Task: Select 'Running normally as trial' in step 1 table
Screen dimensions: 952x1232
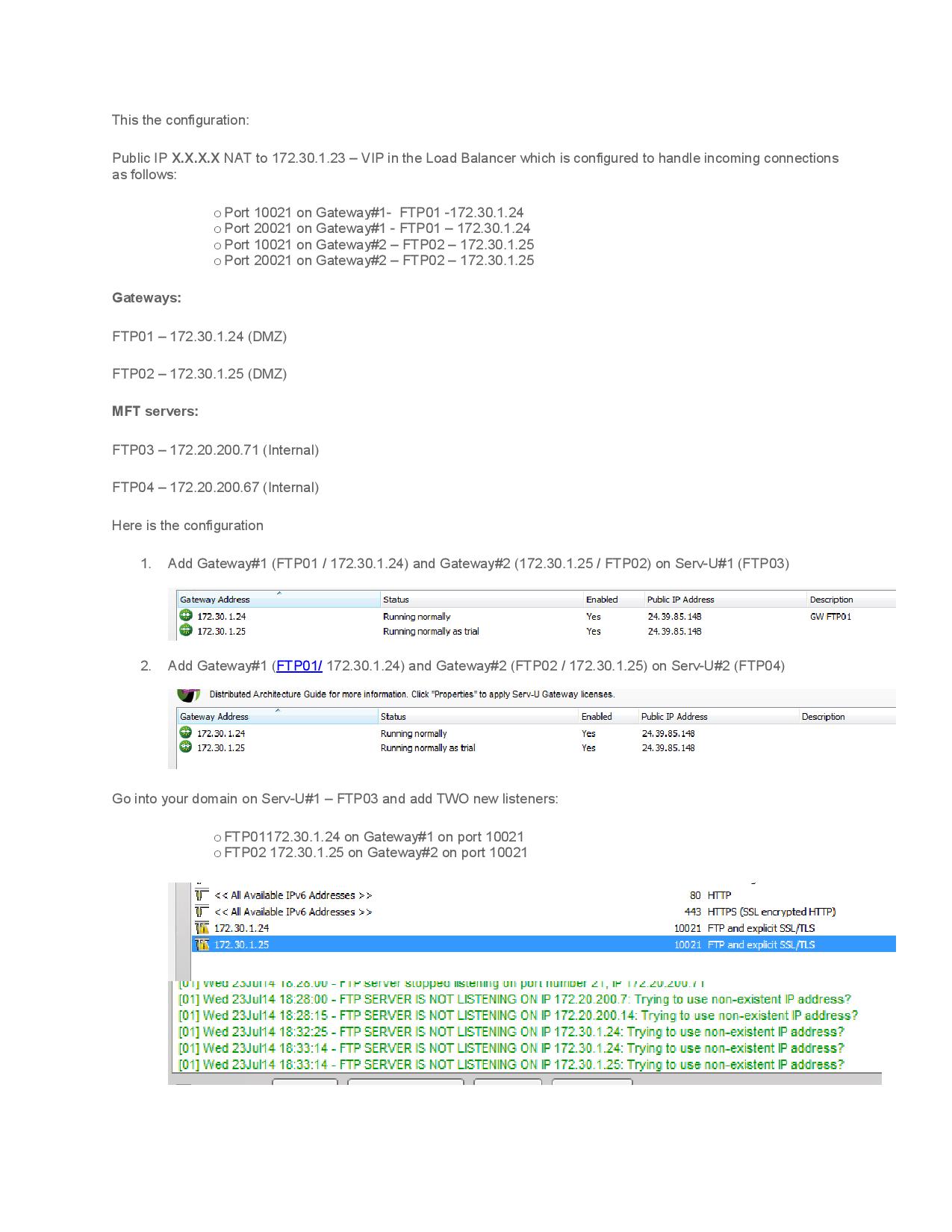Action: point(431,631)
